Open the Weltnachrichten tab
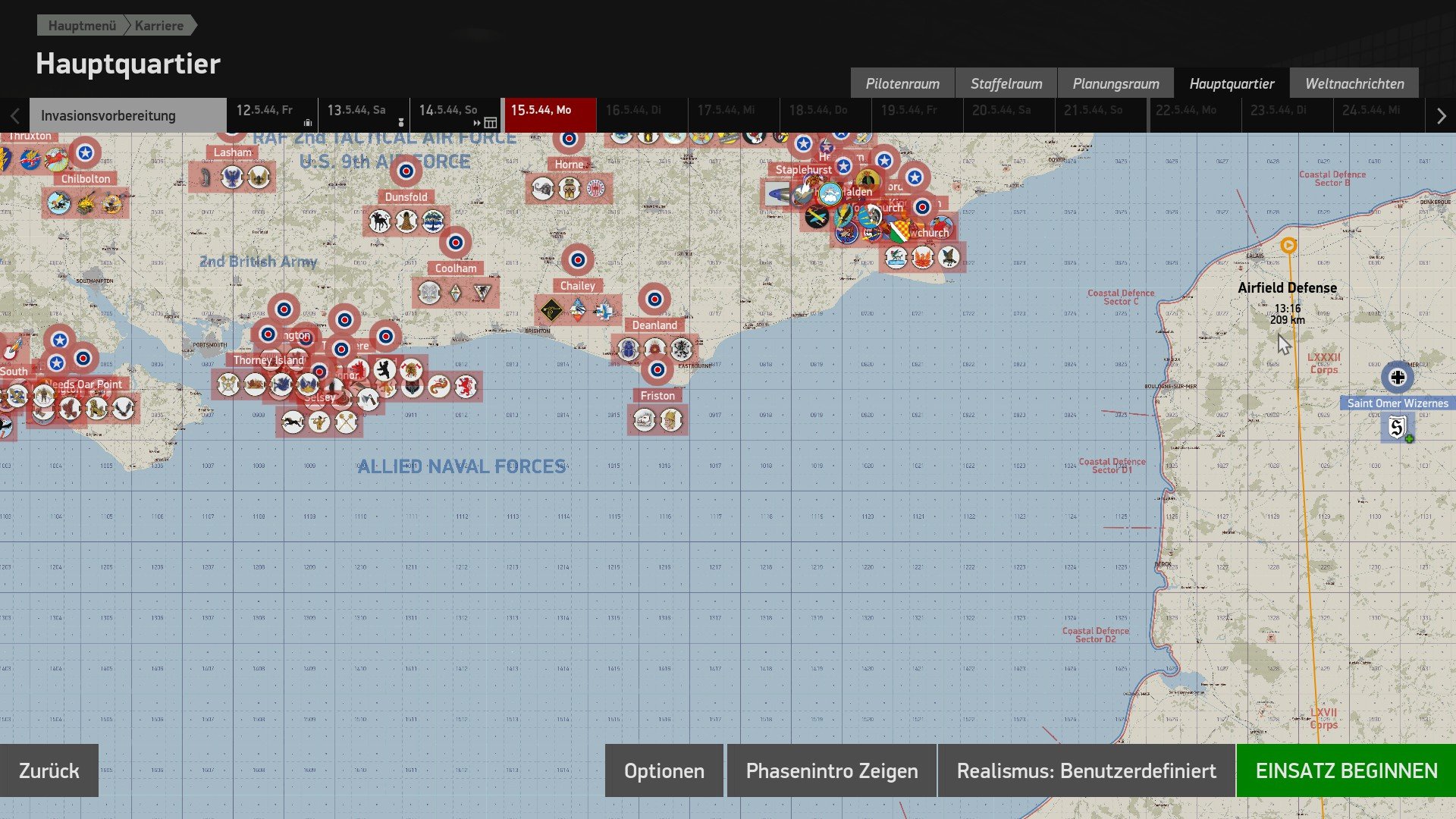Image resolution: width=1456 pixels, height=819 pixels. click(1354, 83)
